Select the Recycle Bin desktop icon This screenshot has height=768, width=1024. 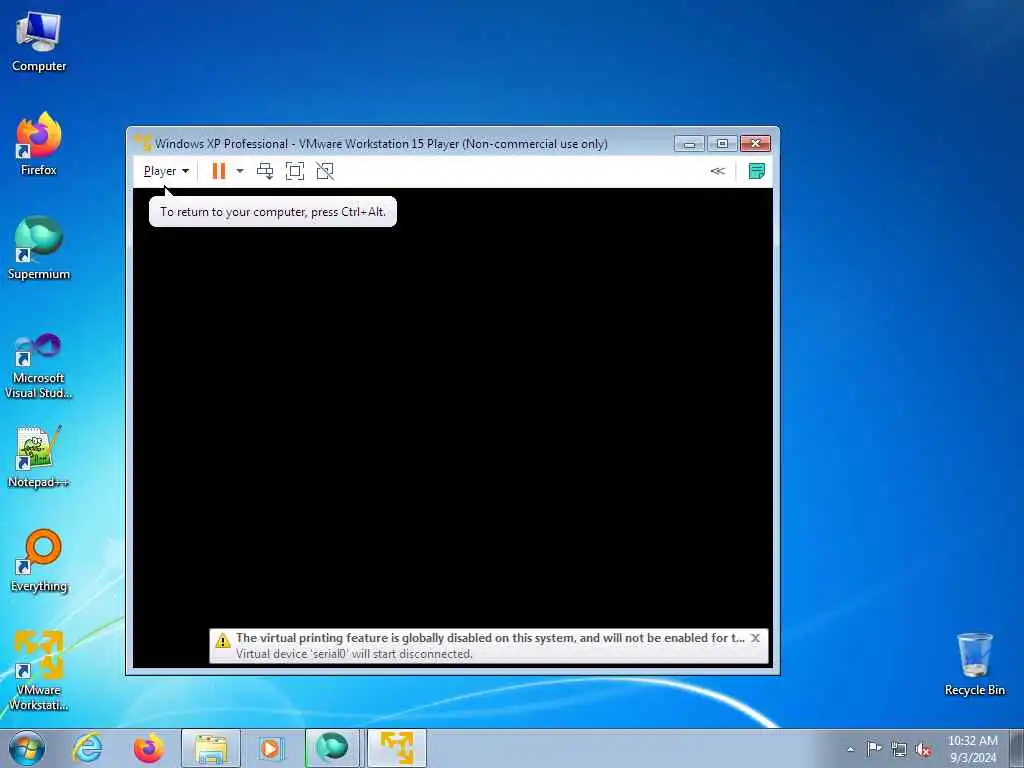click(x=974, y=664)
